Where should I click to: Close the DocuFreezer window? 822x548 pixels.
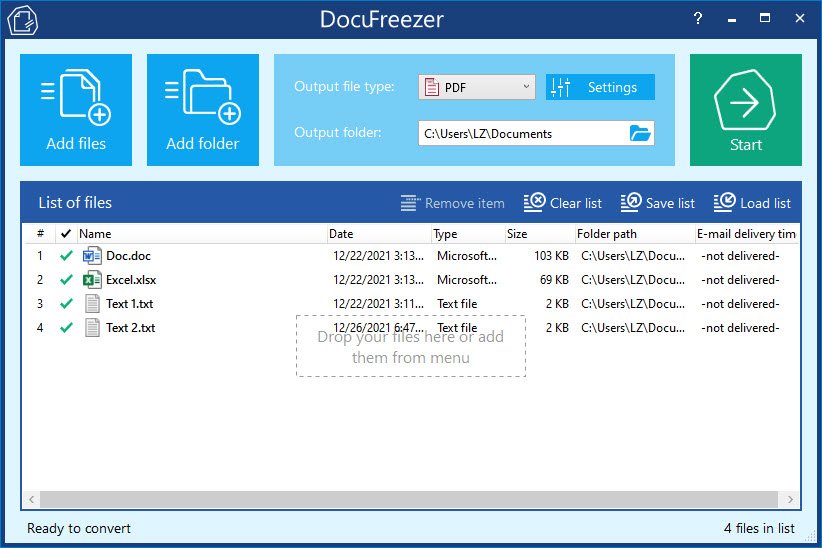pyautogui.click(x=799, y=18)
